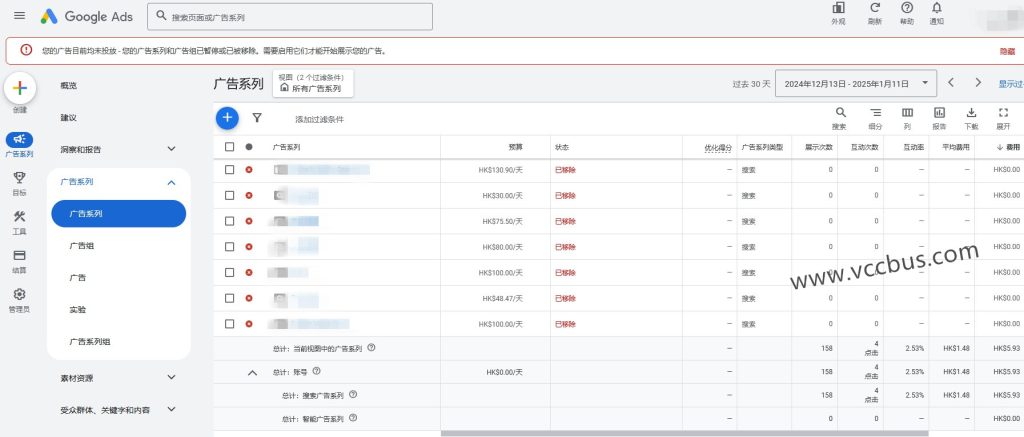
Task: Select 广告组 in the sidebar menu
Action: point(82,246)
